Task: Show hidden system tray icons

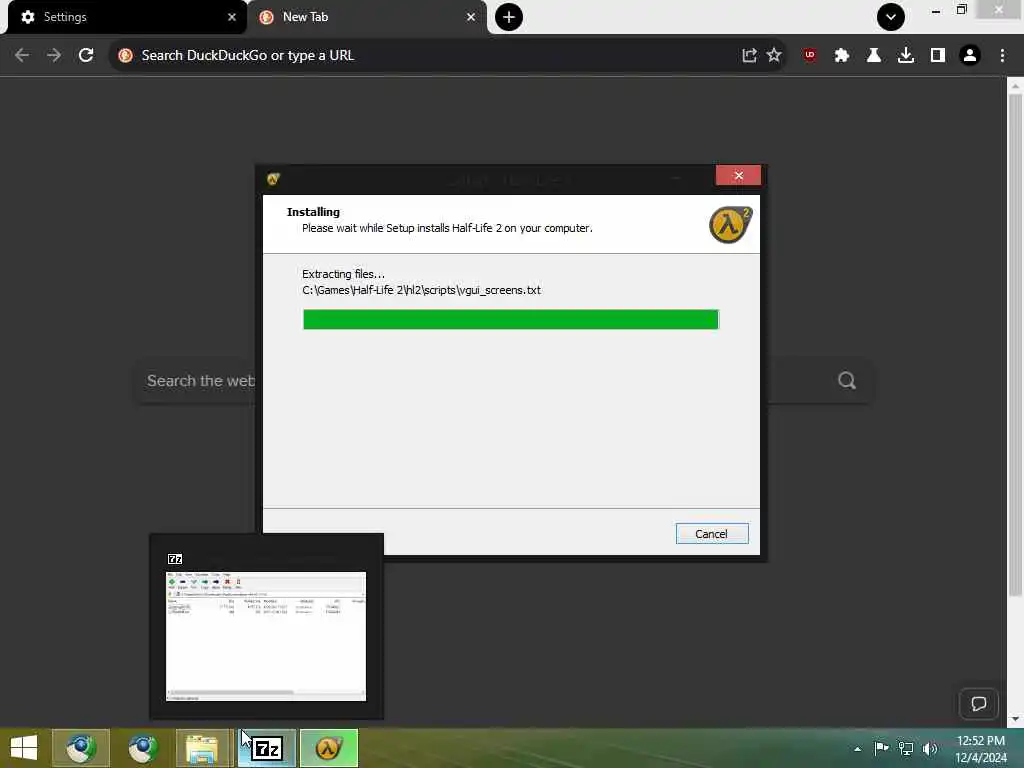Action: tap(857, 749)
